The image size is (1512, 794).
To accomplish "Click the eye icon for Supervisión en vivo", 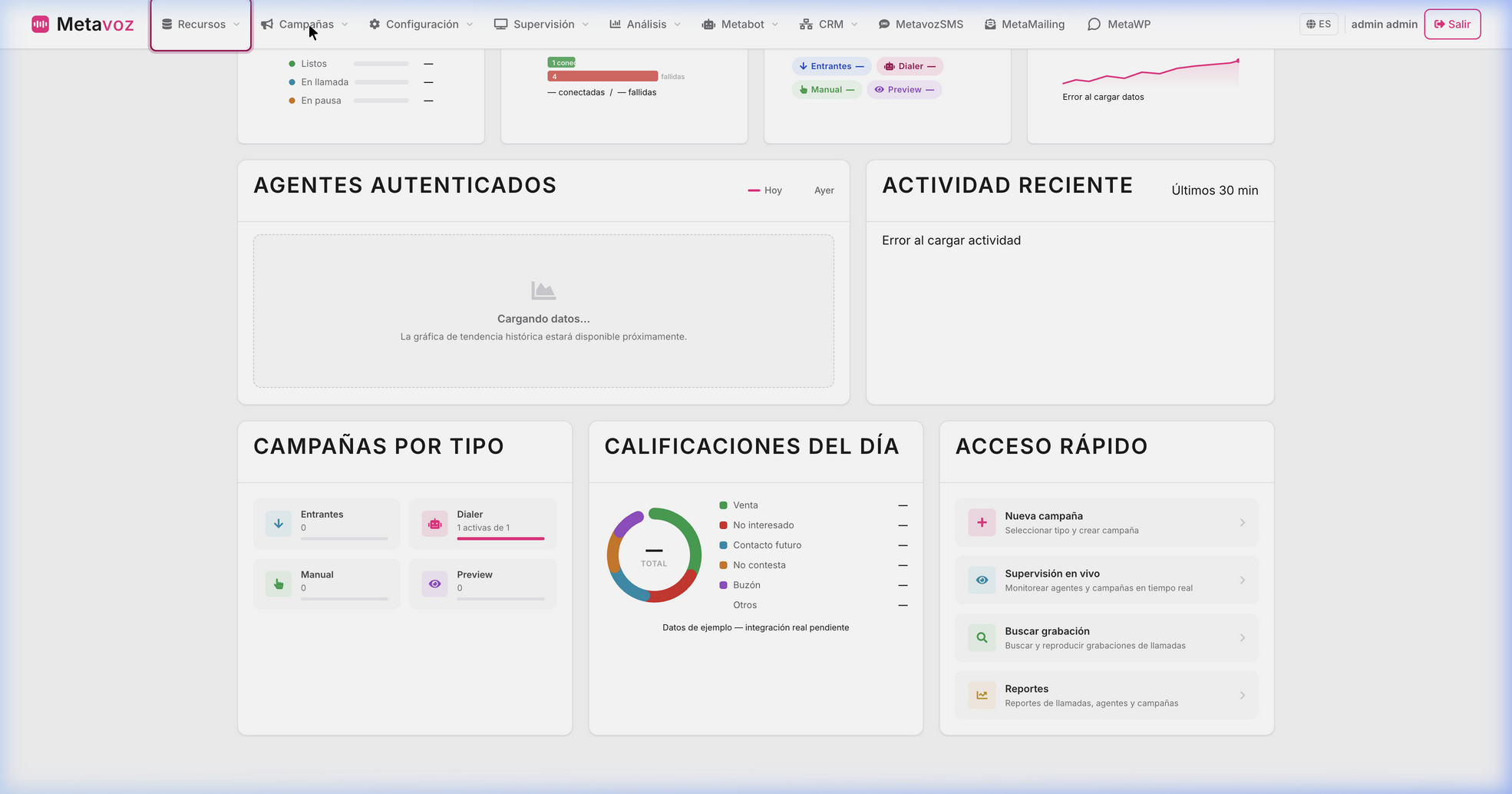I will (x=982, y=581).
